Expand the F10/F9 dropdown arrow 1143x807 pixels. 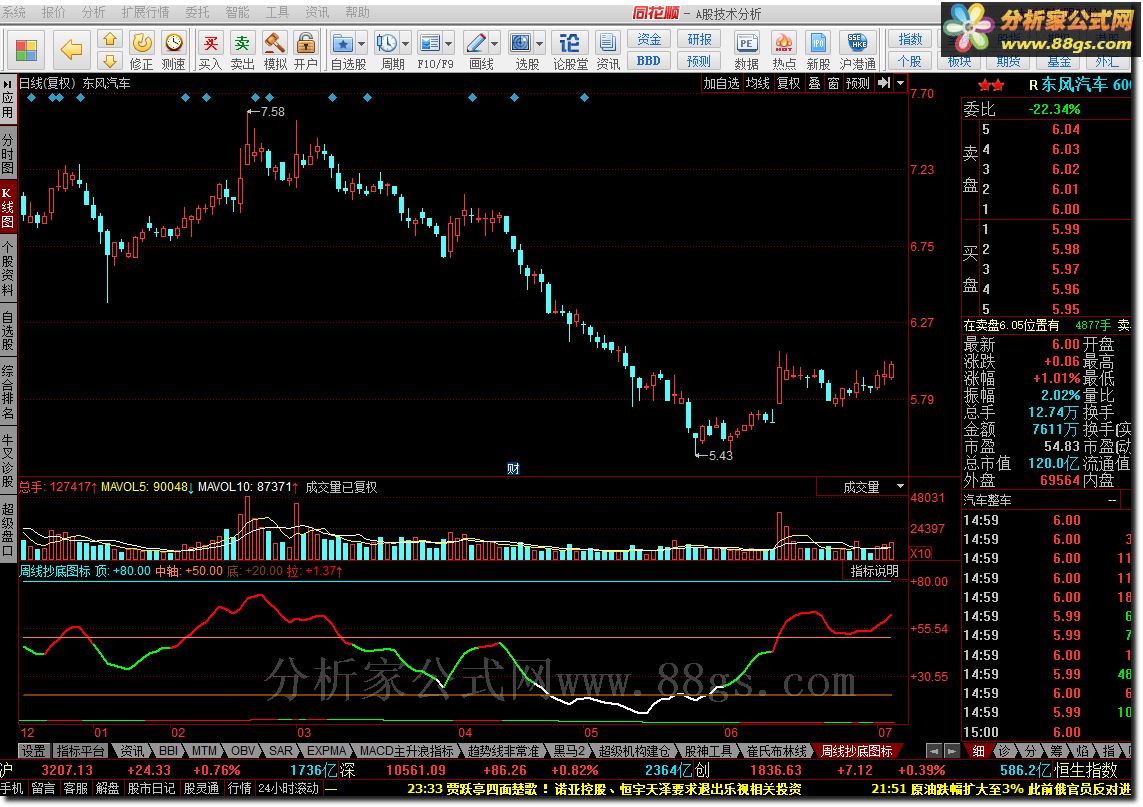tap(448, 43)
